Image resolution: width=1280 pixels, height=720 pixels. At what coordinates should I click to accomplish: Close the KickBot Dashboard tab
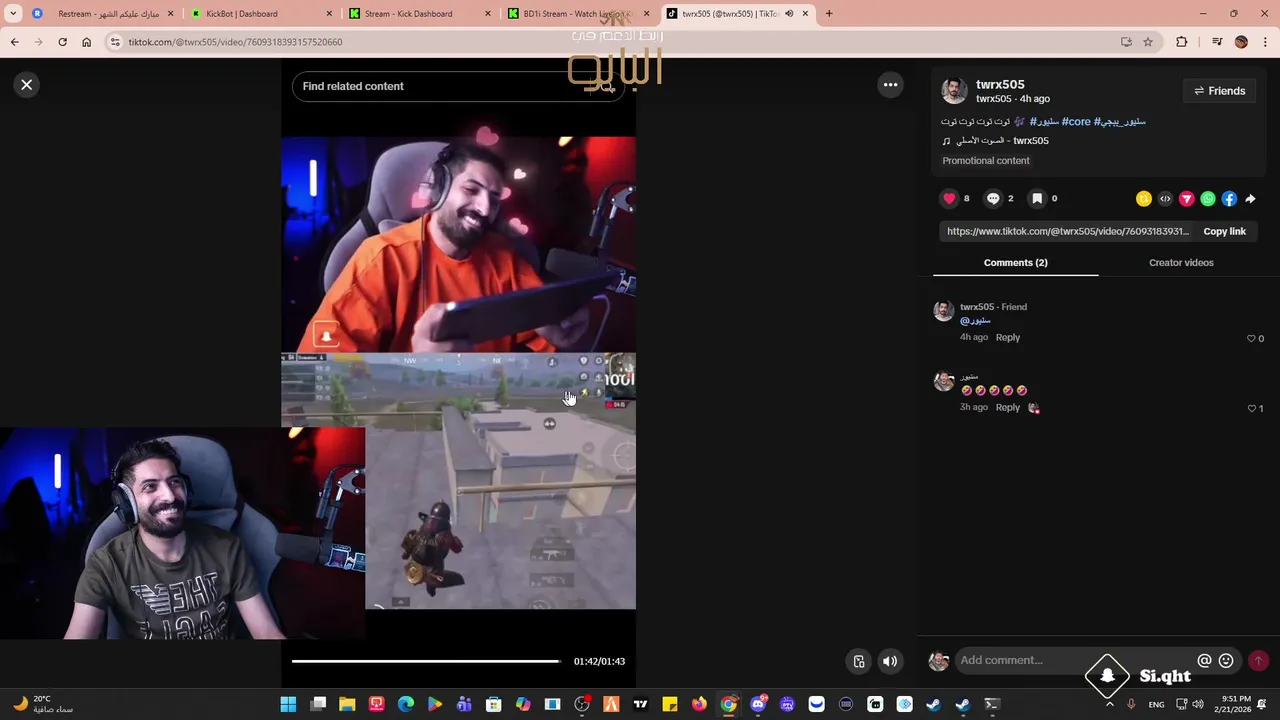(329, 14)
